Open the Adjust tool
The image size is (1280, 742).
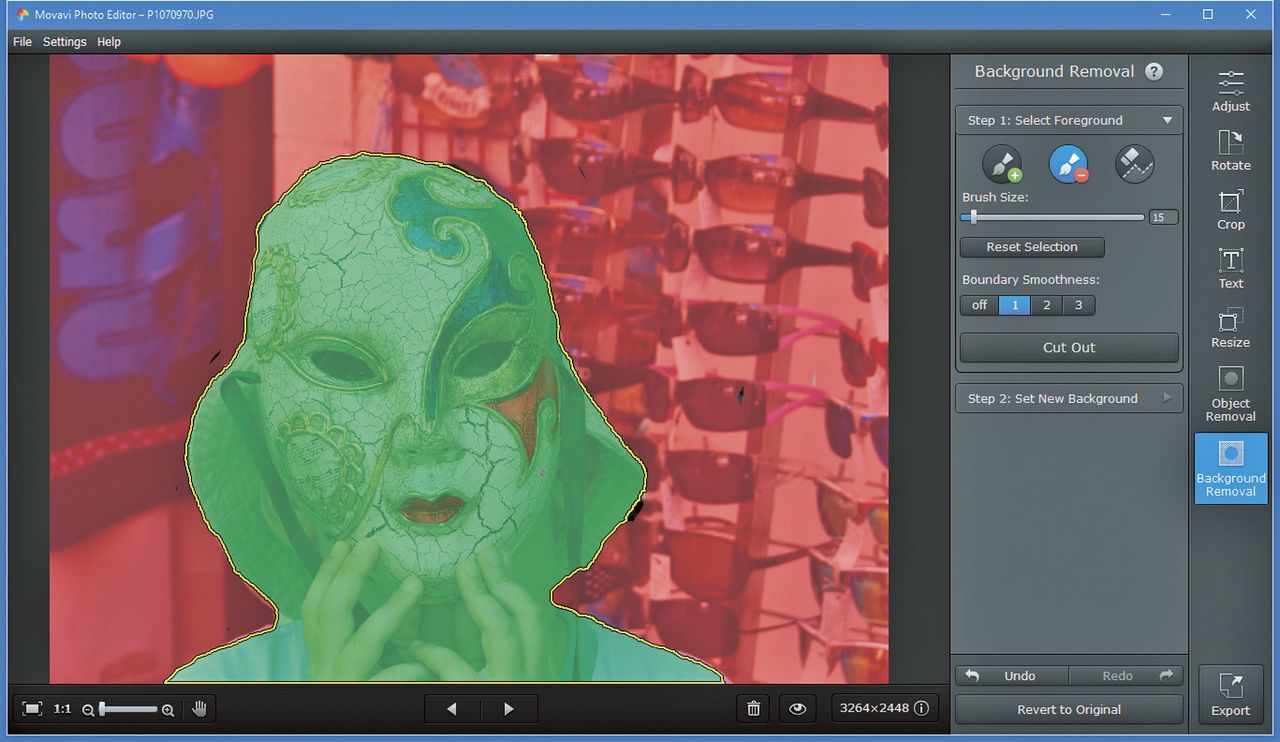coord(1231,90)
